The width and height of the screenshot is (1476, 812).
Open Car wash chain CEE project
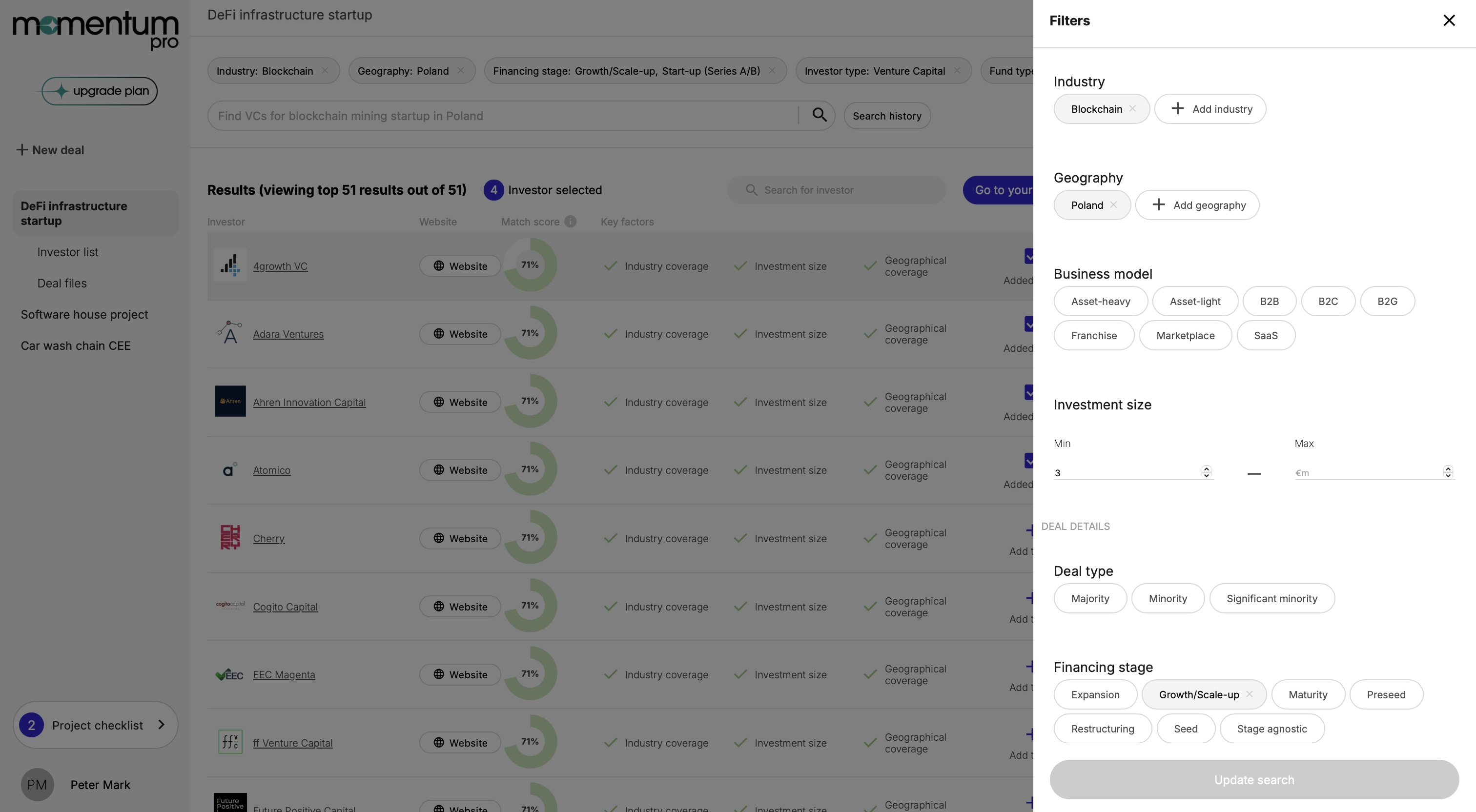(x=76, y=345)
